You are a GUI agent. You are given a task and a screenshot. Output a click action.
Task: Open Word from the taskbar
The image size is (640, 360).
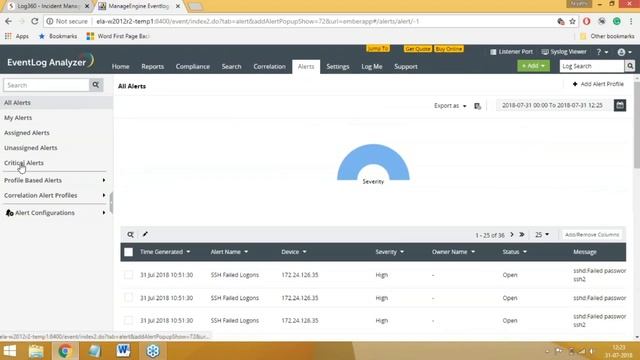coord(123,351)
